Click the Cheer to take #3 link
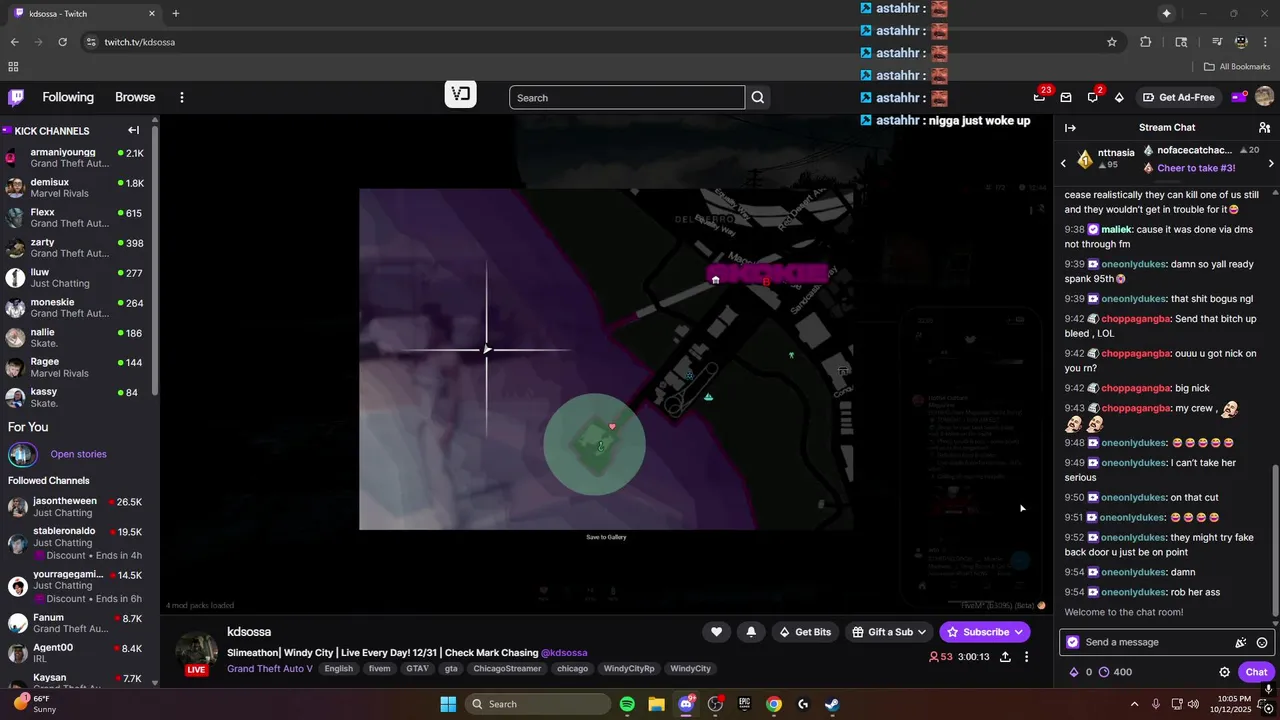Viewport: 1280px width, 720px height. click(x=1196, y=168)
